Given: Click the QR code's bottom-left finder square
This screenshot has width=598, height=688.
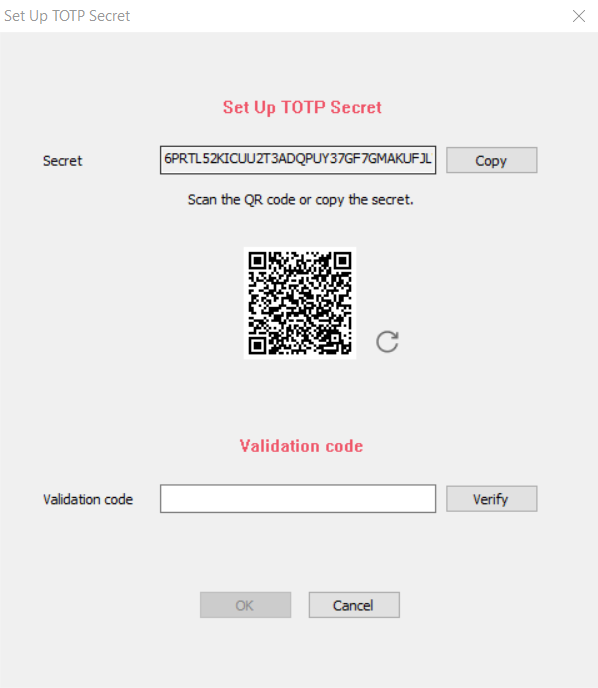Looking at the screenshot, I should (x=258, y=345).
